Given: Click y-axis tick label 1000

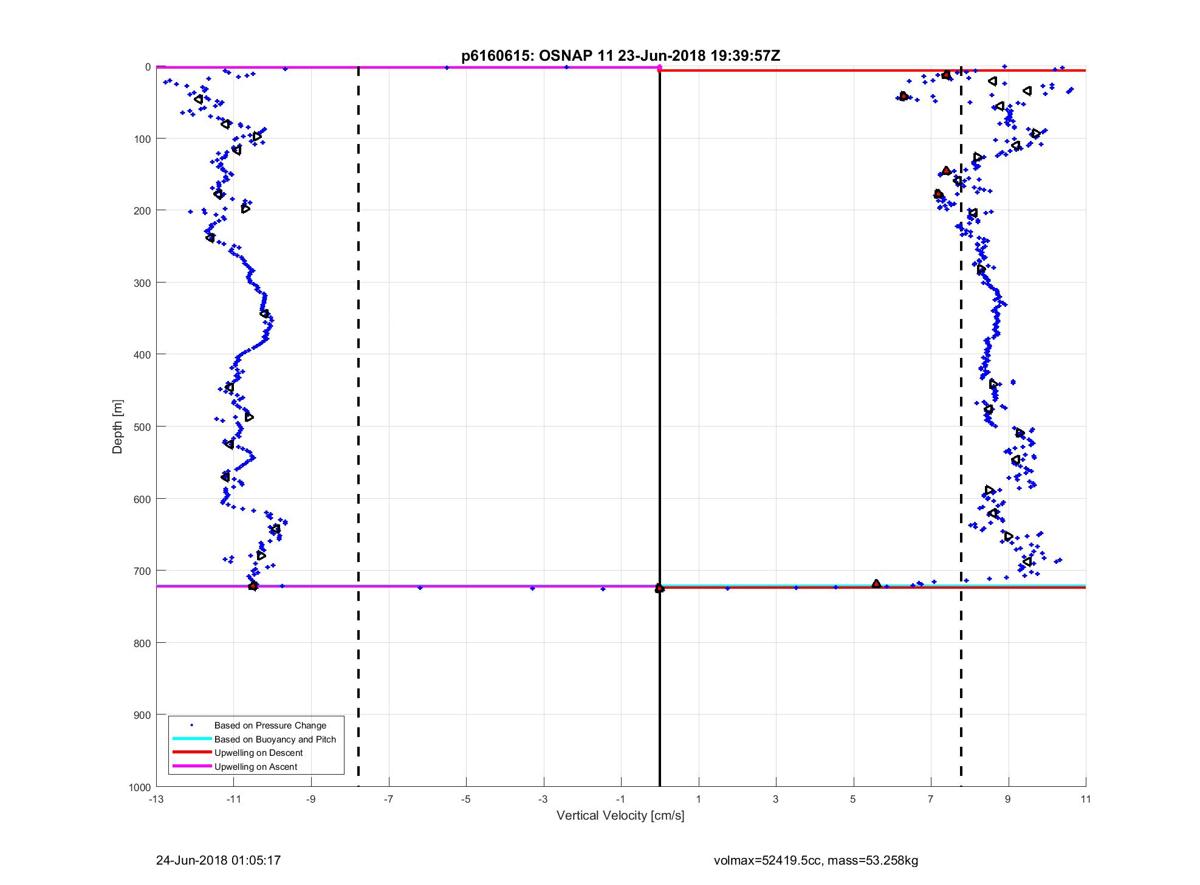Looking at the screenshot, I should [x=140, y=787].
